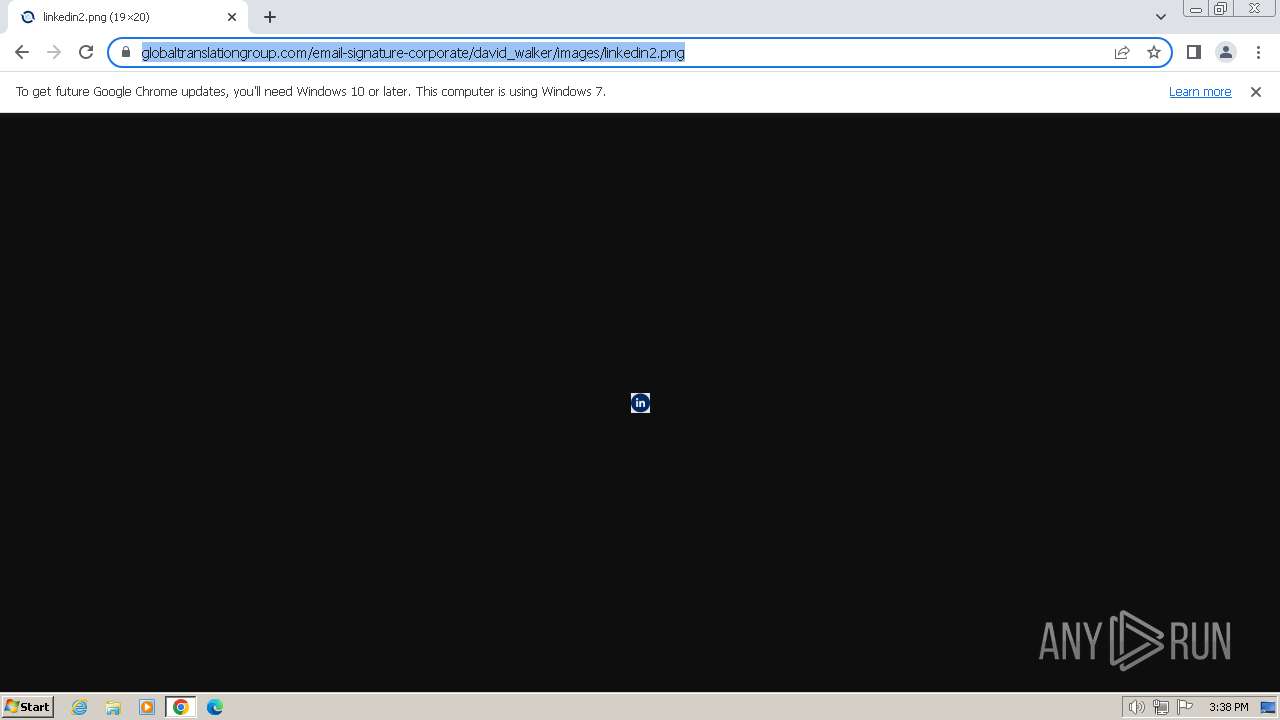Open the clock showing 3:38 PM
1280x720 pixels.
pyautogui.click(x=1228, y=707)
